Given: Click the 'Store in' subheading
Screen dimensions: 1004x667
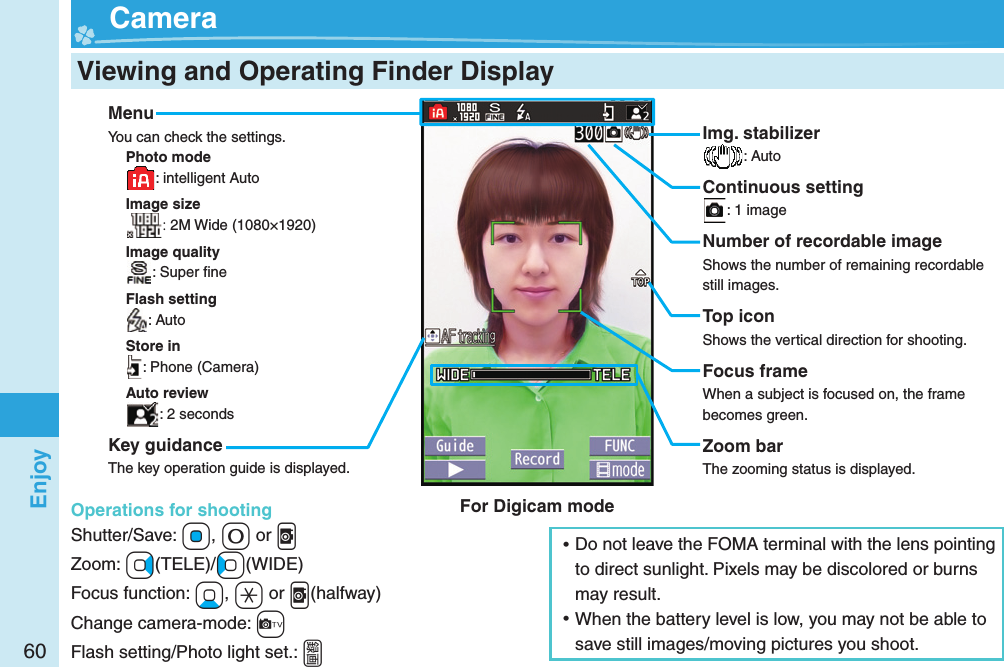Looking at the screenshot, I should (x=152, y=346).
